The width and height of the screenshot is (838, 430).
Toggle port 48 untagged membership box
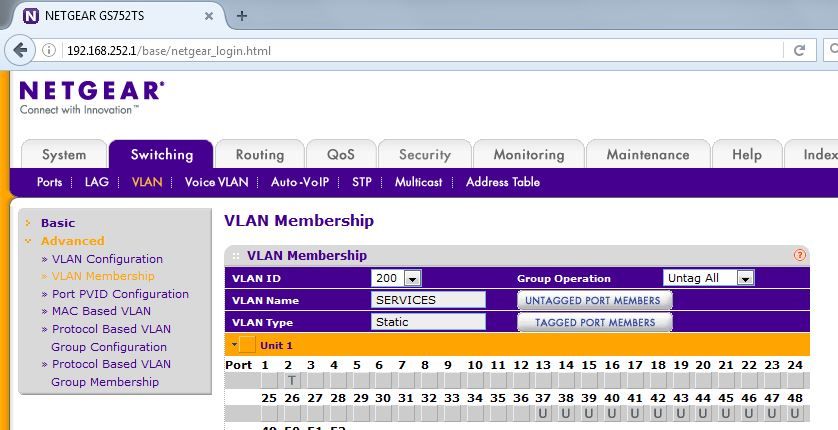(x=795, y=413)
